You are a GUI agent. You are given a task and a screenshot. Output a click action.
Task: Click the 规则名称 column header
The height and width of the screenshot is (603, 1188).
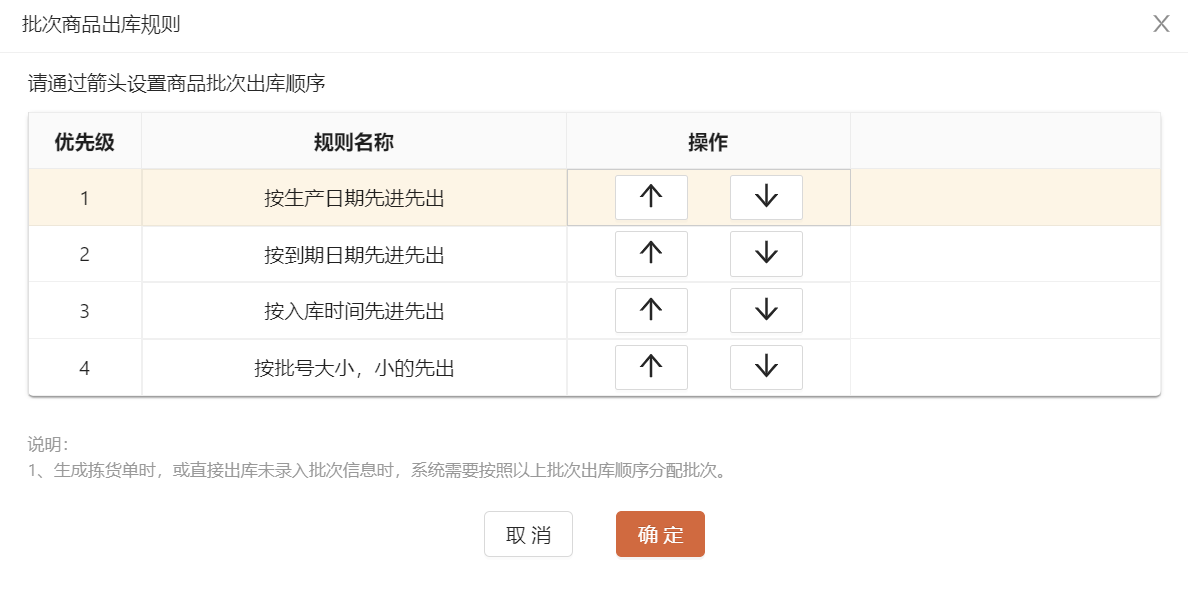click(354, 142)
